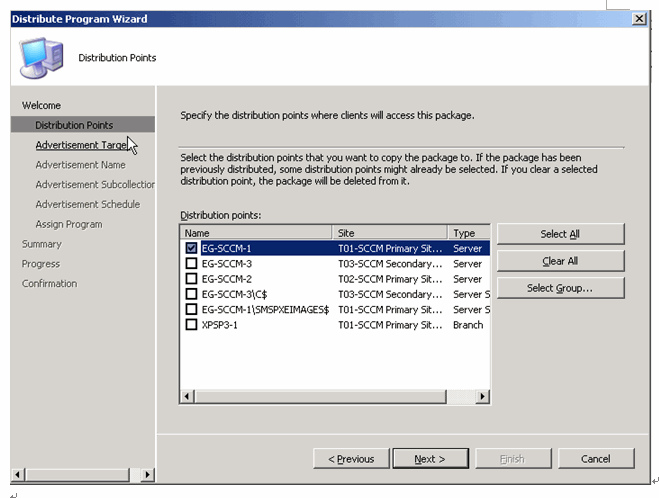
Task: Select the EG-SCCM-1 row name
Action: [227, 248]
